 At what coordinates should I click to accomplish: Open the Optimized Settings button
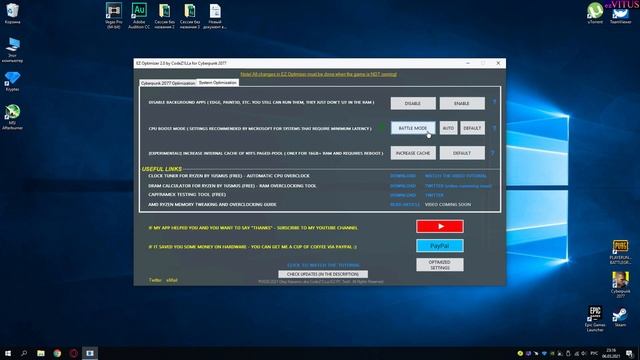pos(440,265)
